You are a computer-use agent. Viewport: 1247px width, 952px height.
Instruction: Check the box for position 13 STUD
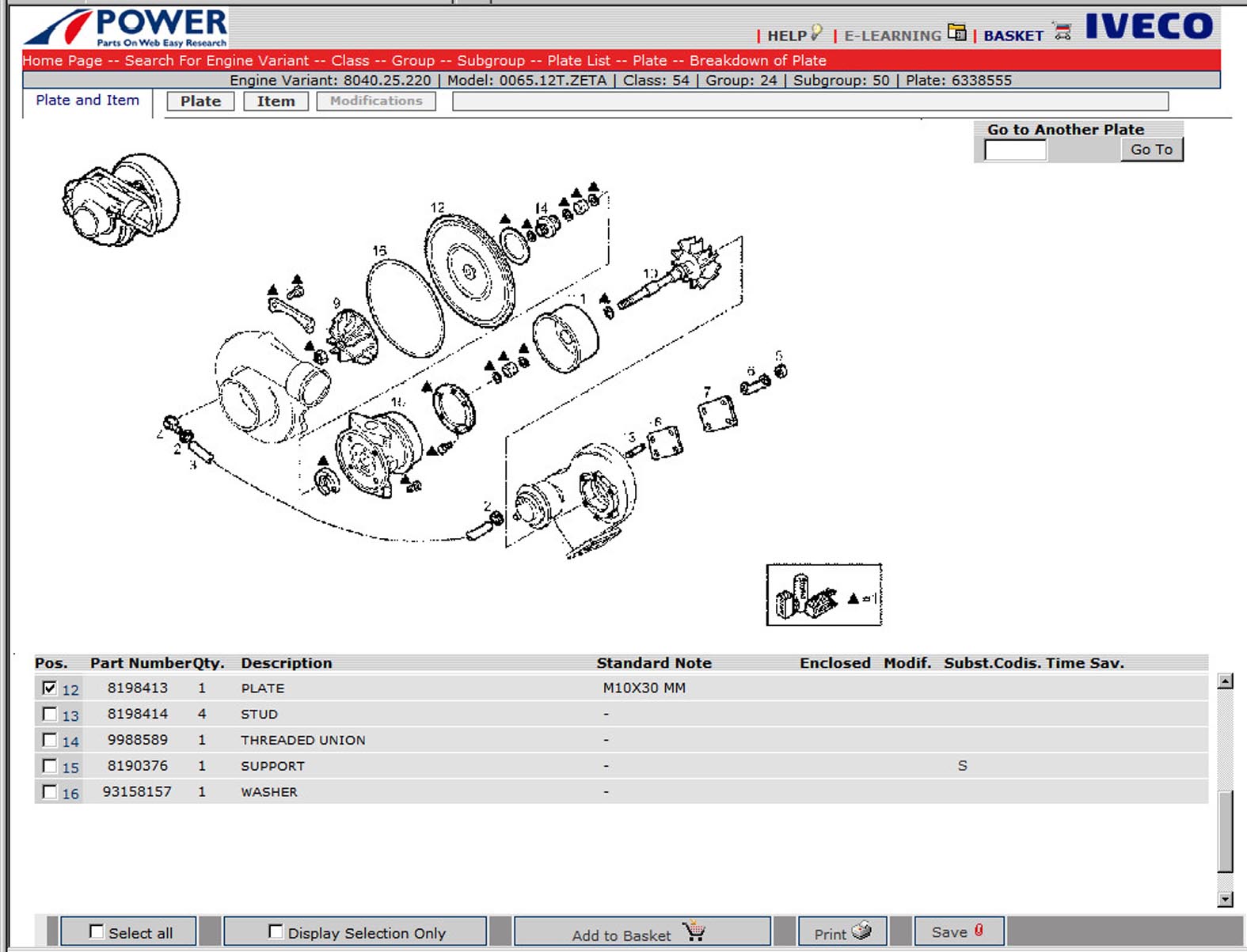49,715
